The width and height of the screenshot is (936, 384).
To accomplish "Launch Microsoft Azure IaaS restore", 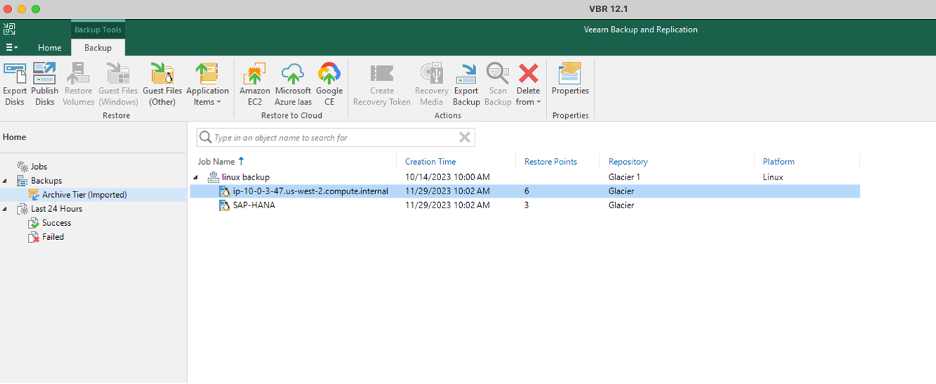I will point(293,84).
